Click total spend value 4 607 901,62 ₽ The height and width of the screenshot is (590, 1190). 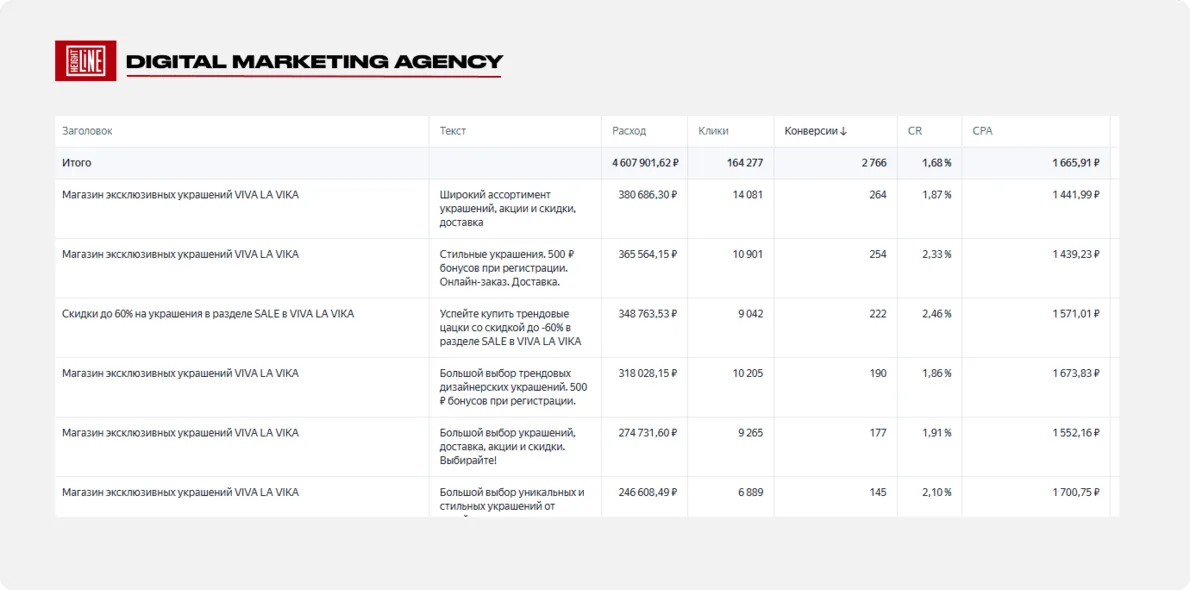(x=645, y=163)
